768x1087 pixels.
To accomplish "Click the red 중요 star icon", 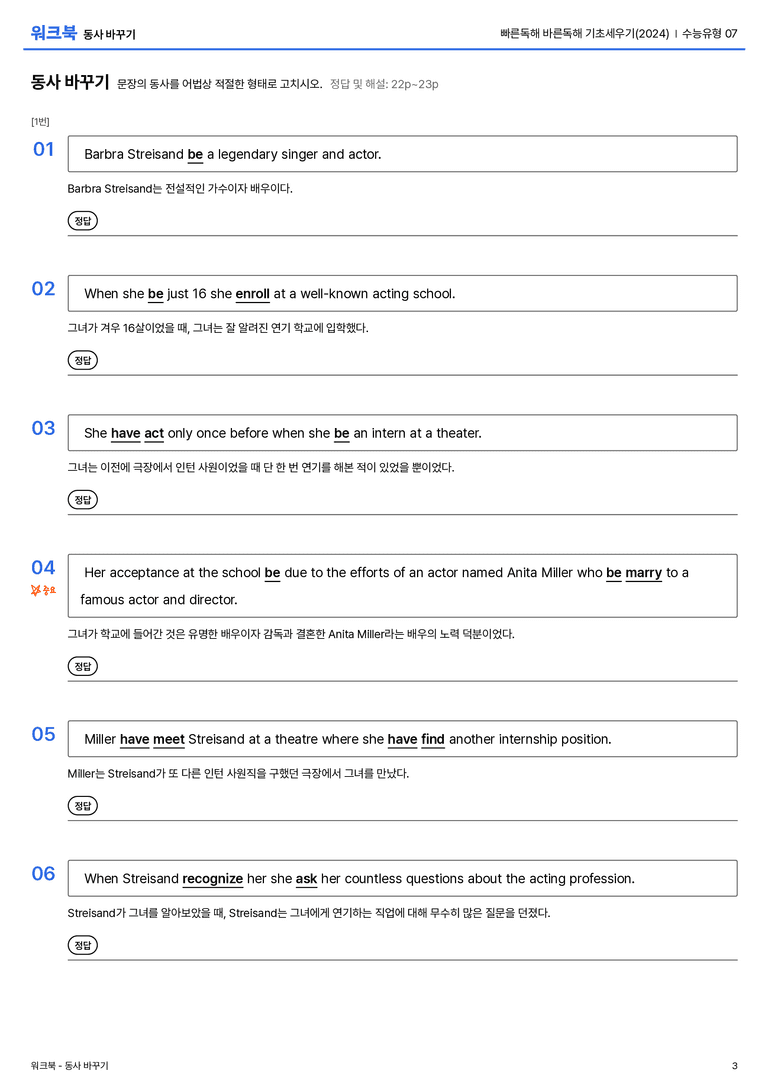I will [43, 590].
